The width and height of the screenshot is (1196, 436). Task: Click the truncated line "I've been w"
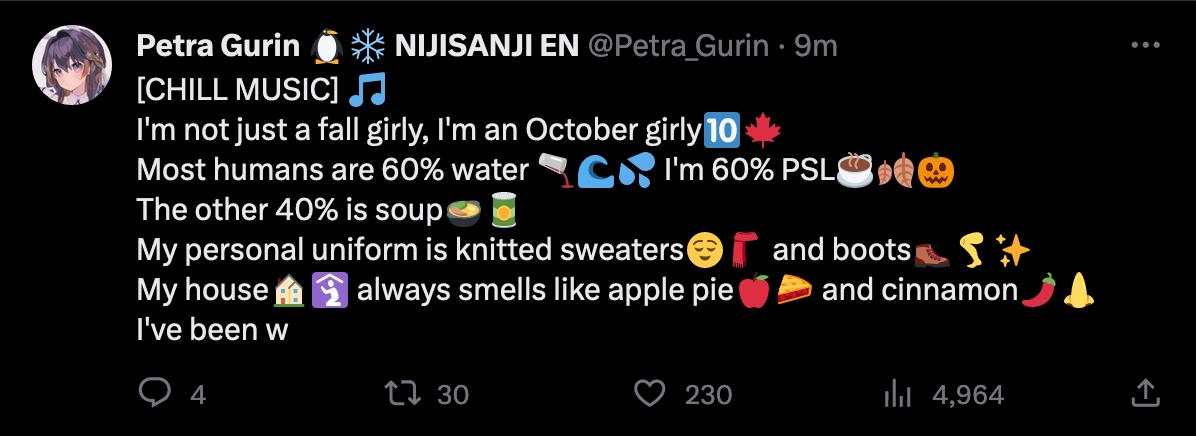pyautogui.click(x=212, y=331)
